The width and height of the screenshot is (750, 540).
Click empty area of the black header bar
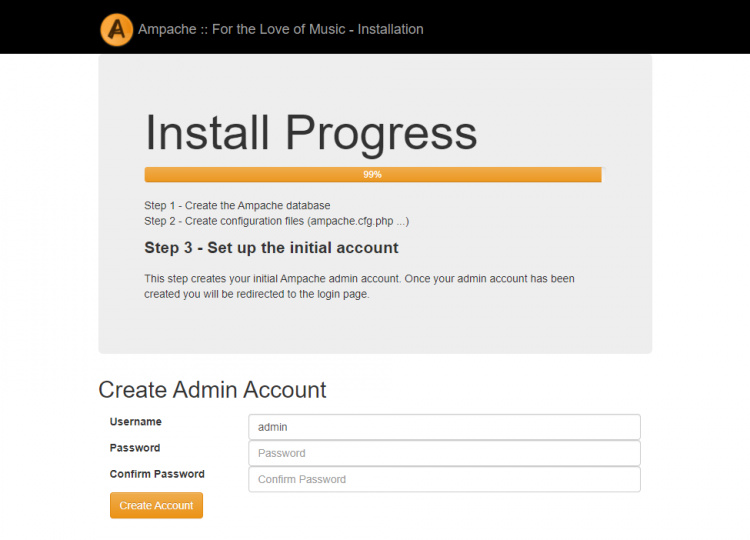coord(600,27)
